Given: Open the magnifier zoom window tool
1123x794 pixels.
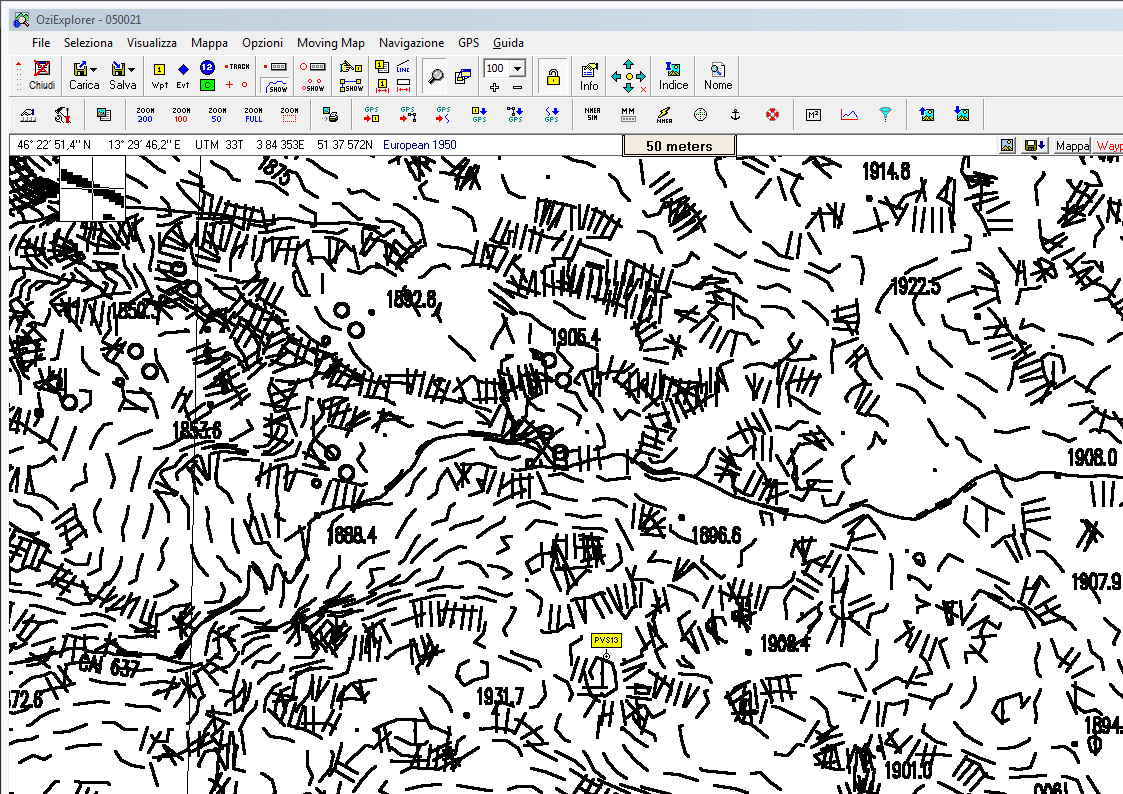Looking at the screenshot, I should pos(435,76).
